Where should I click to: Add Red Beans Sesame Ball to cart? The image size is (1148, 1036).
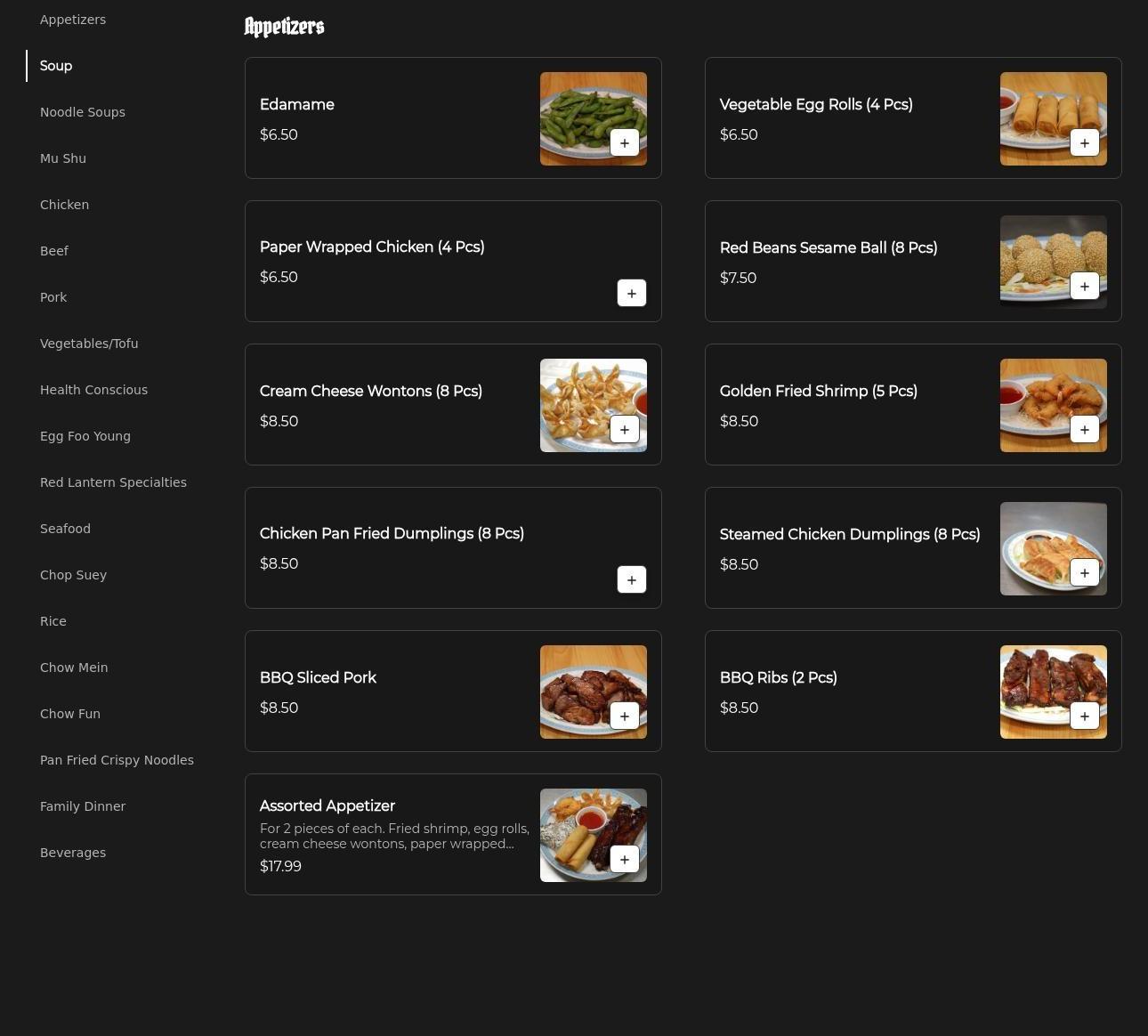coord(1084,286)
